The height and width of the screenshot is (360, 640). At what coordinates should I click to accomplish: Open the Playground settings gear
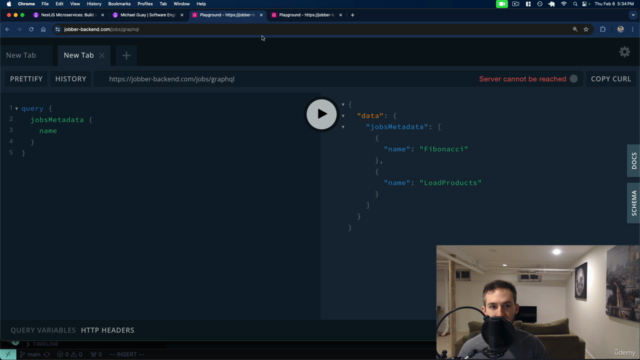[x=624, y=52]
